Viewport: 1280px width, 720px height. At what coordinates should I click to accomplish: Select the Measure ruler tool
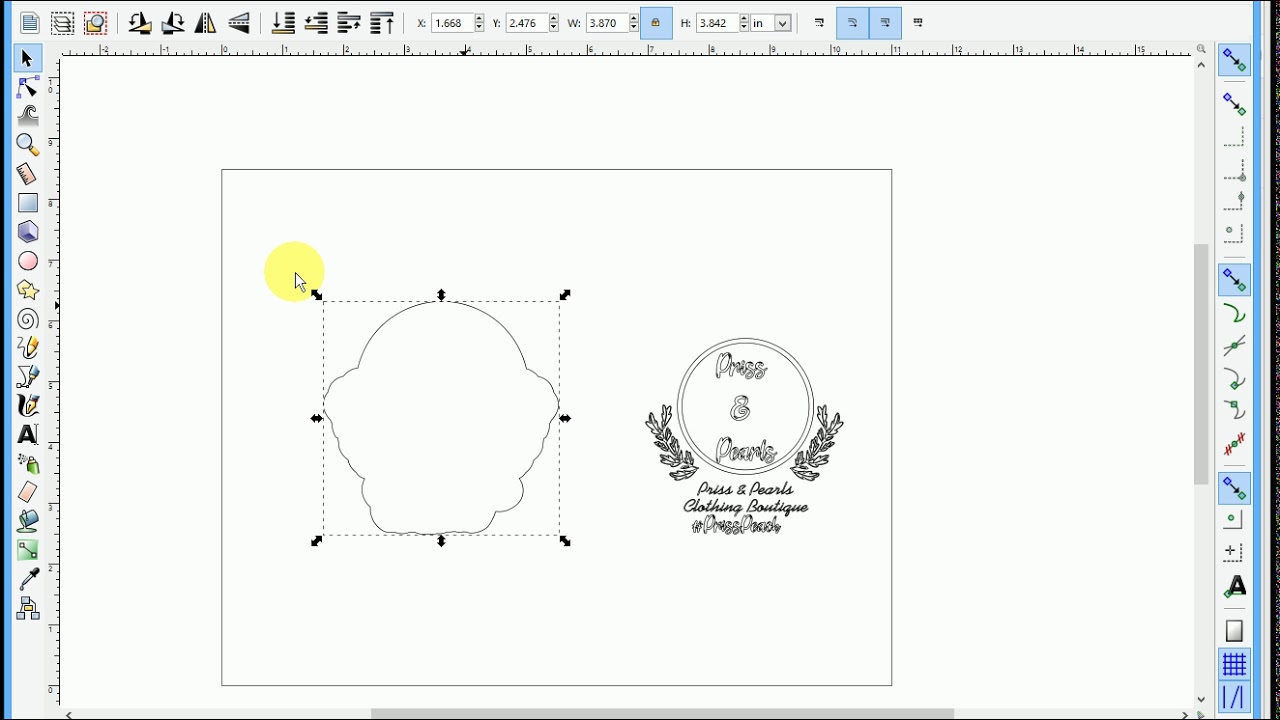tap(28, 174)
